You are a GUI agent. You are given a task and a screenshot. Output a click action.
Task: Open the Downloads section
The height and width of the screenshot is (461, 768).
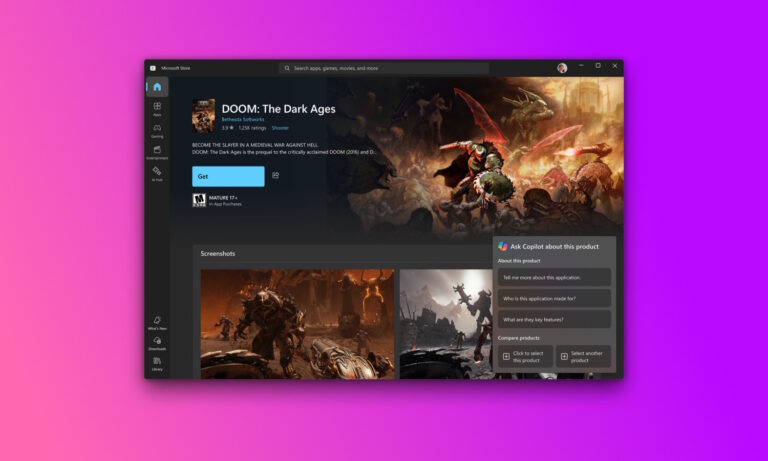157,343
